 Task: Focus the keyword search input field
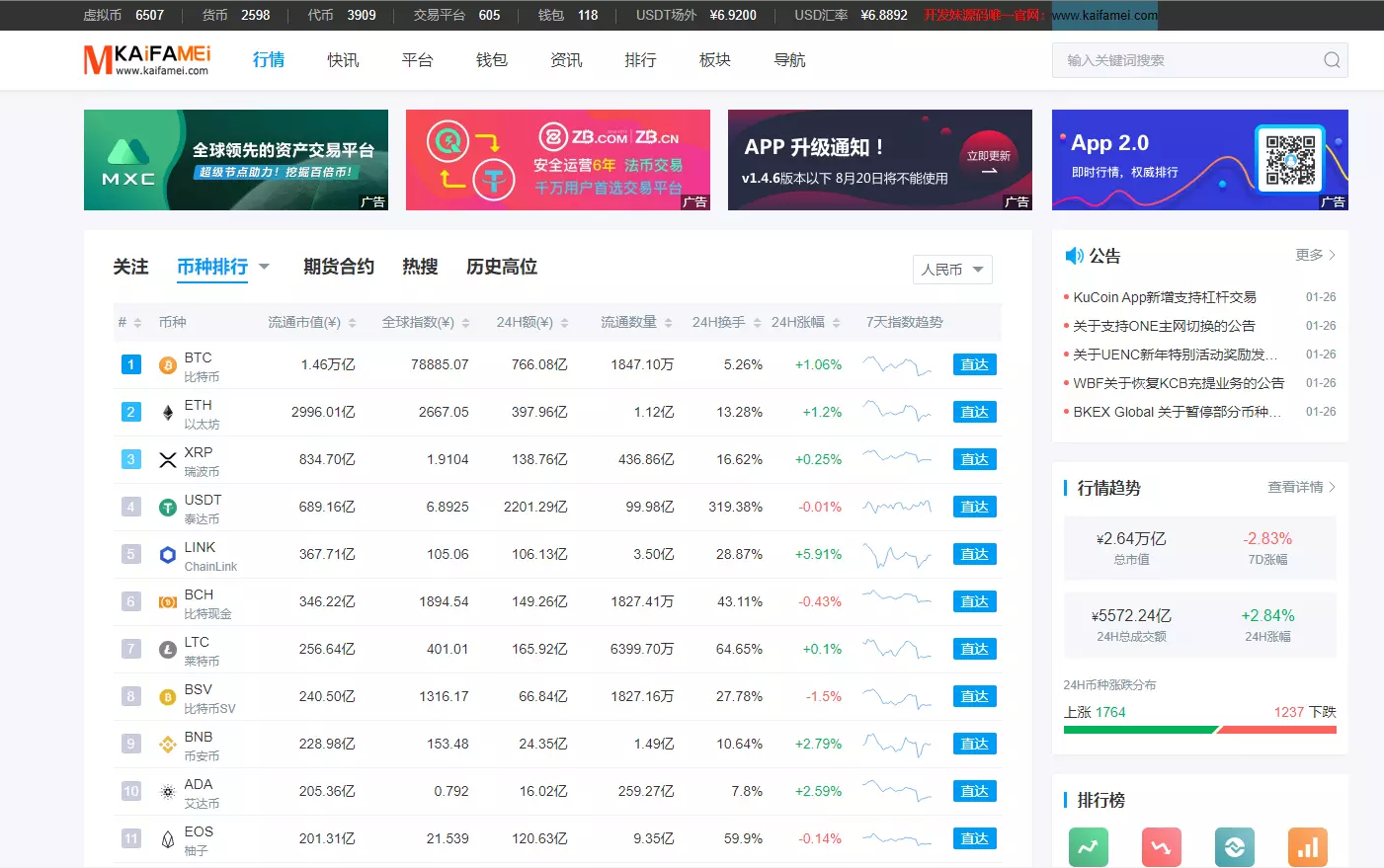1199,60
